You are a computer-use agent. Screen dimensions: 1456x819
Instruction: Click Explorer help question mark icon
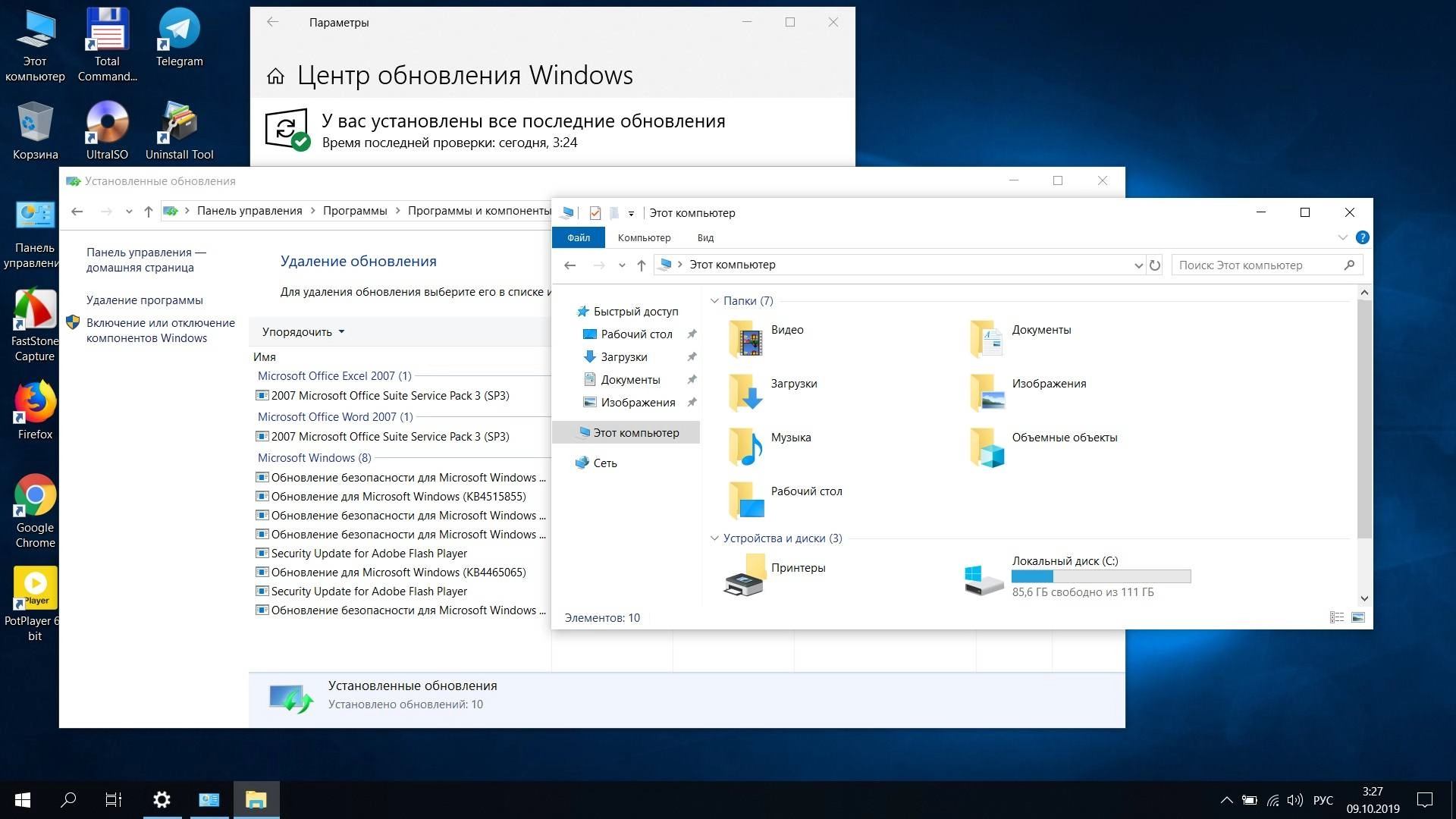coord(1362,237)
